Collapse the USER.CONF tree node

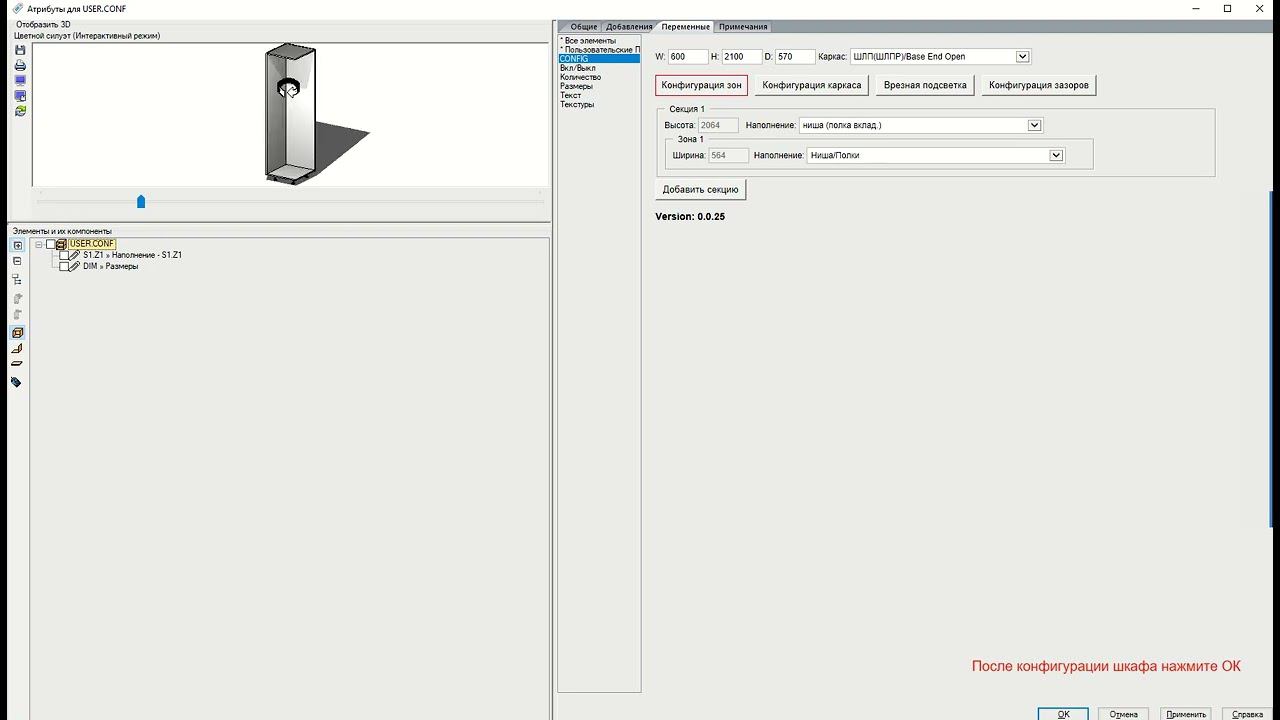click(x=39, y=244)
